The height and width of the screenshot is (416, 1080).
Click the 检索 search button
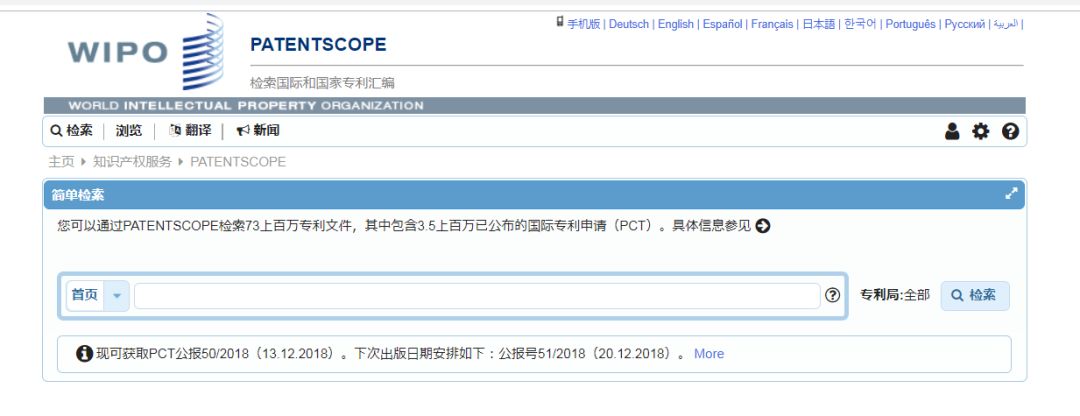pyautogui.click(x=975, y=295)
